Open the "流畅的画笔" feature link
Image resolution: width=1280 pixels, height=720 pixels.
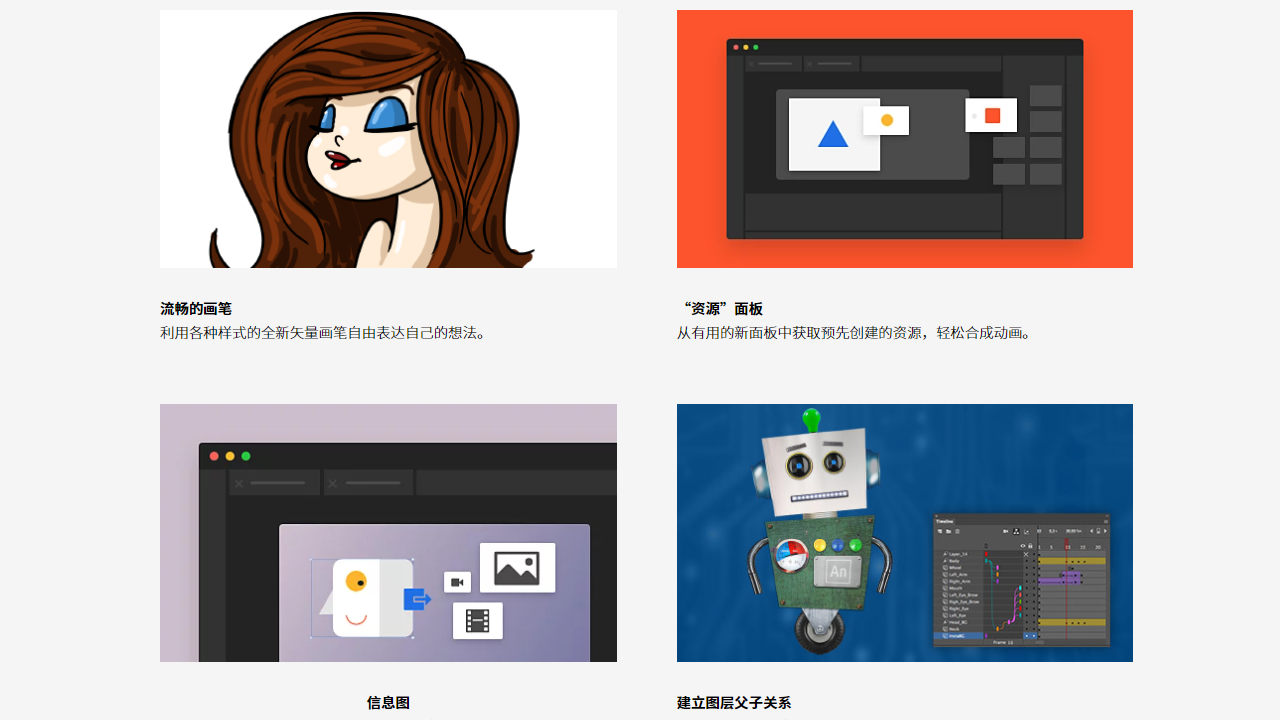tap(195, 309)
